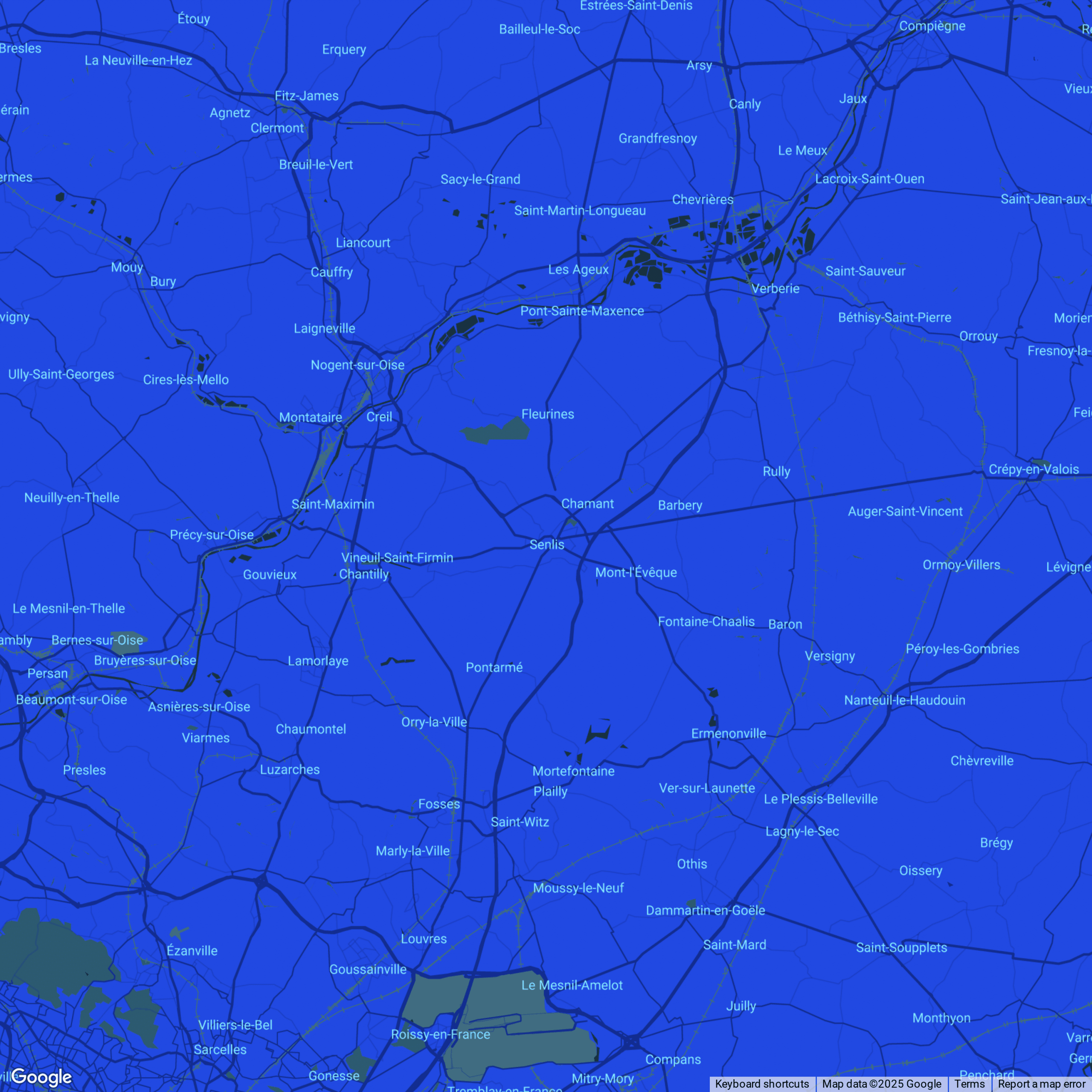1092x1092 pixels.
Task: Click the Péroy-les-Gombries label
Action: (x=962, y=649)
